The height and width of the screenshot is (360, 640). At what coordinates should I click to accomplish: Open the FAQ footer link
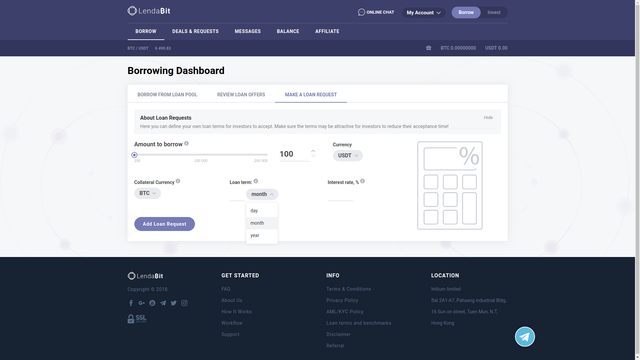[x=226, y=289]
